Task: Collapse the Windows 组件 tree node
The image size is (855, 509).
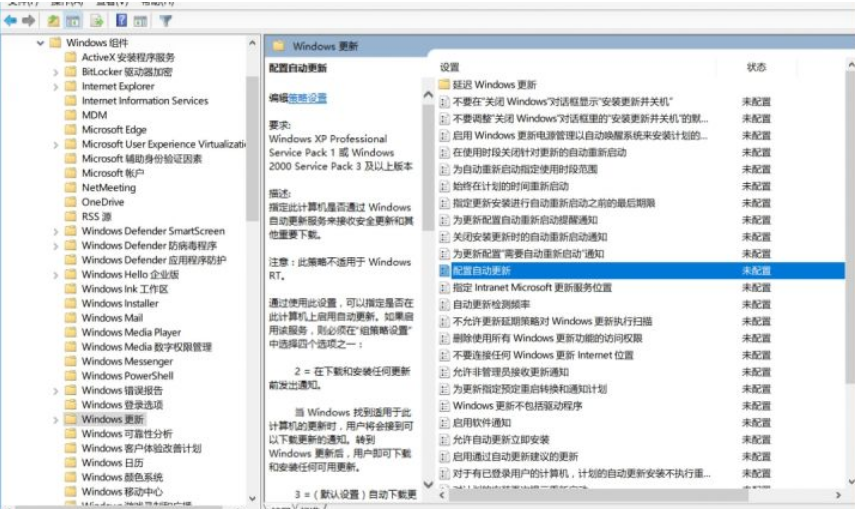Action: (41, 43)
